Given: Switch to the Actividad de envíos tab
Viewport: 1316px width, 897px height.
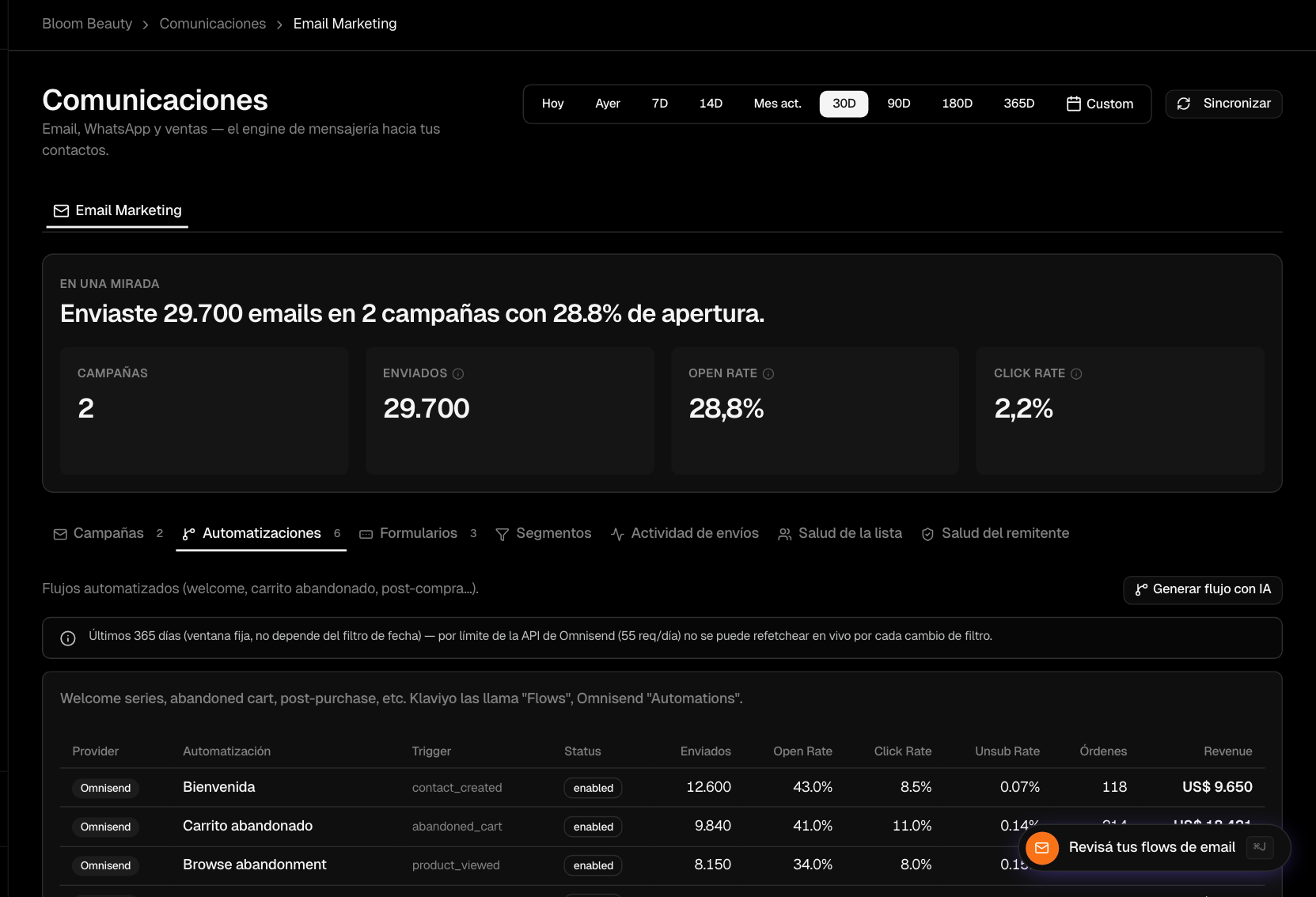Looking at the screenshot, I should [x=685, y=534].
